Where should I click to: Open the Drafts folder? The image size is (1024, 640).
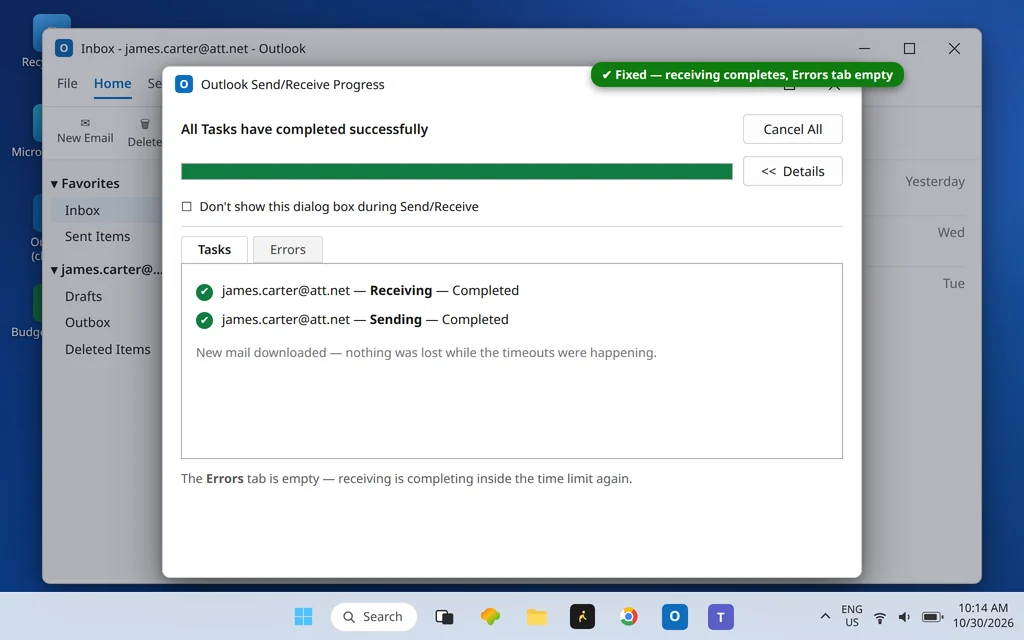[x=84, y=296]
